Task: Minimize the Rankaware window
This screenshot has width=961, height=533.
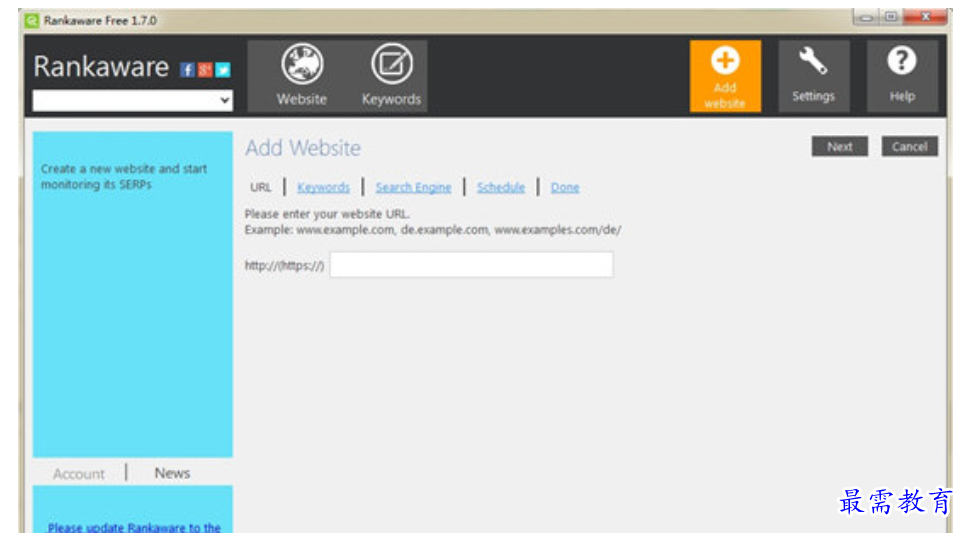Action: pos(866,18)
